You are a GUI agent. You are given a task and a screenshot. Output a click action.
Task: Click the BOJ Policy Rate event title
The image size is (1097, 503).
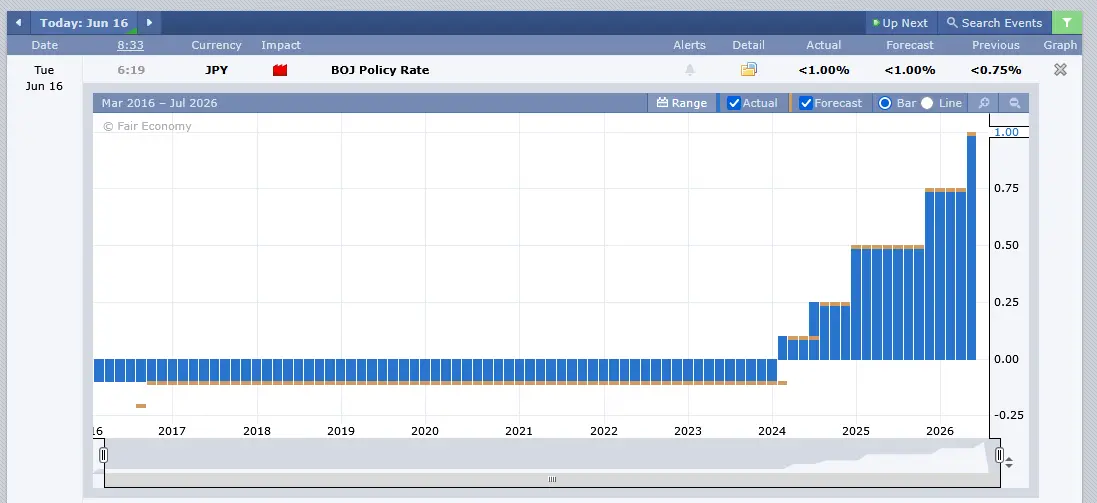380,70
